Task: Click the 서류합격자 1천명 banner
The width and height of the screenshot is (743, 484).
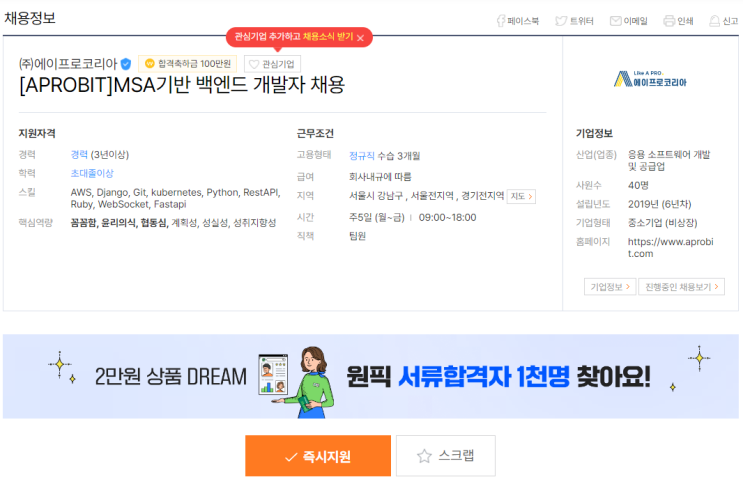Action: pyautogui.click(x=371, y=376)
